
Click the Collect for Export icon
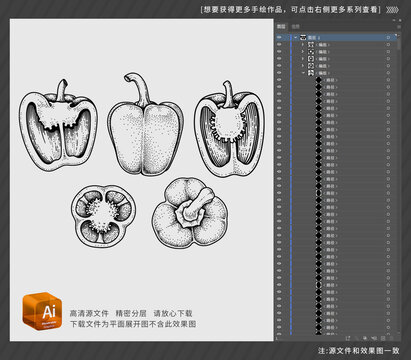348,338
